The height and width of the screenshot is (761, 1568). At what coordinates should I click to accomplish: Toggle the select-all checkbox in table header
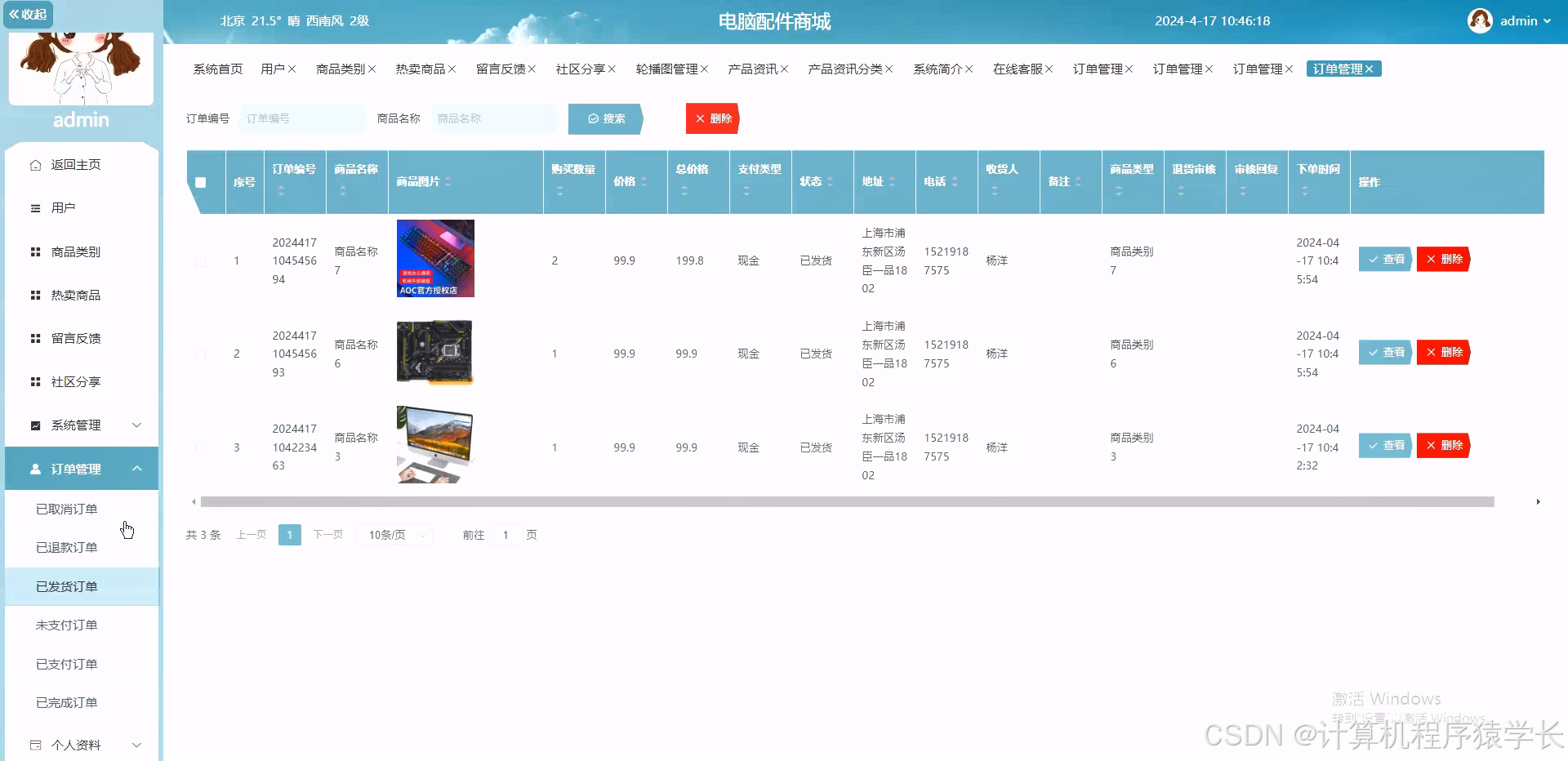(x=202, y=182)
